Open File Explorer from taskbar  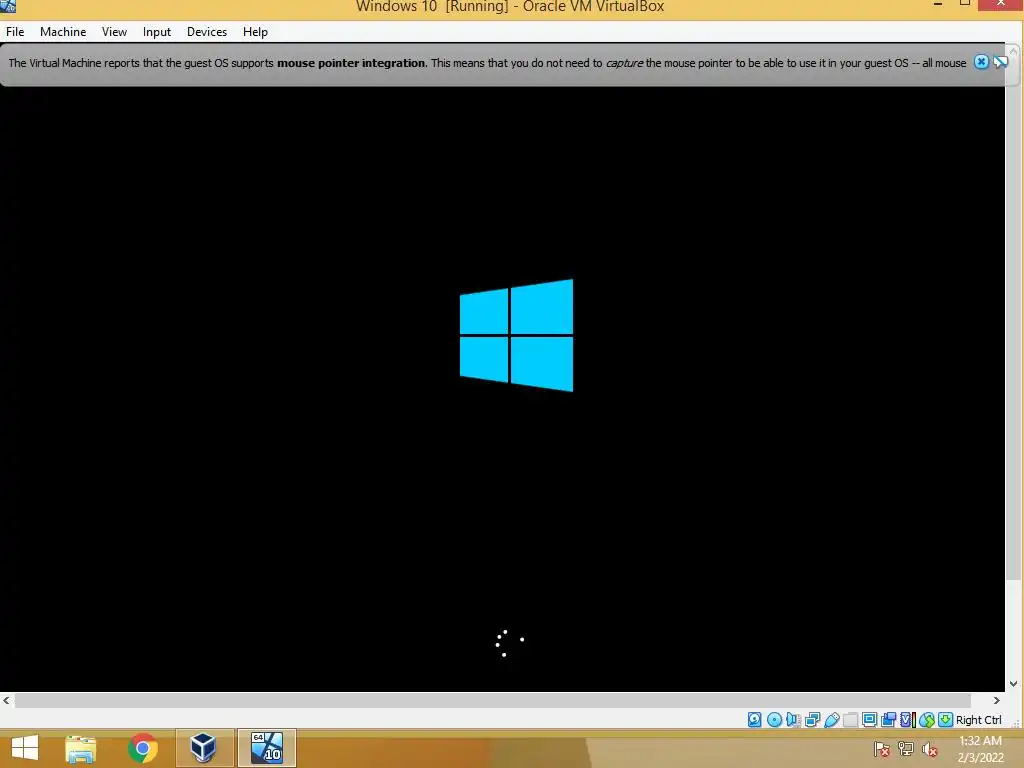[x=81, y=748]
